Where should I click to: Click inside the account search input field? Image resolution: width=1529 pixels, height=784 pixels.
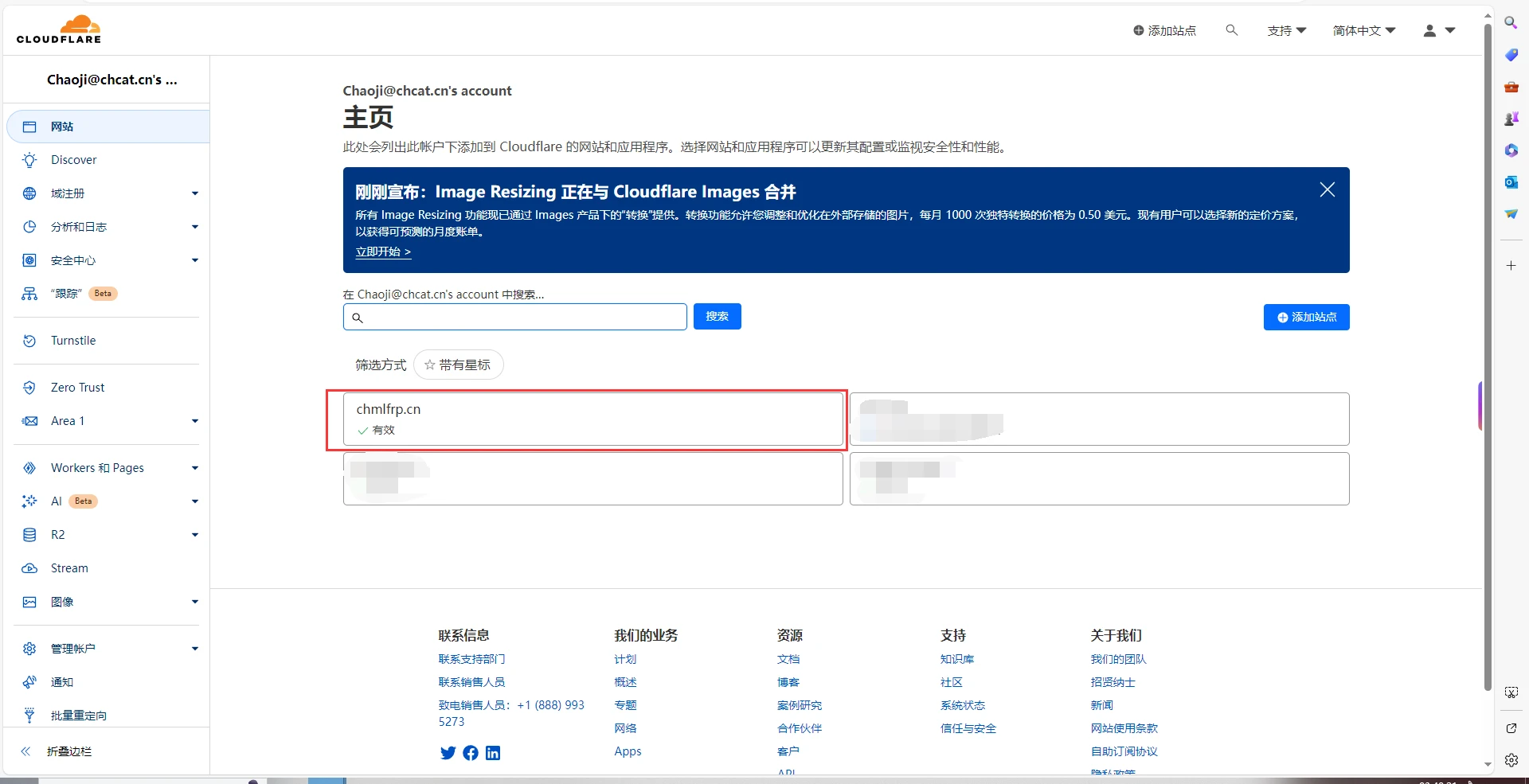(514, 317)
